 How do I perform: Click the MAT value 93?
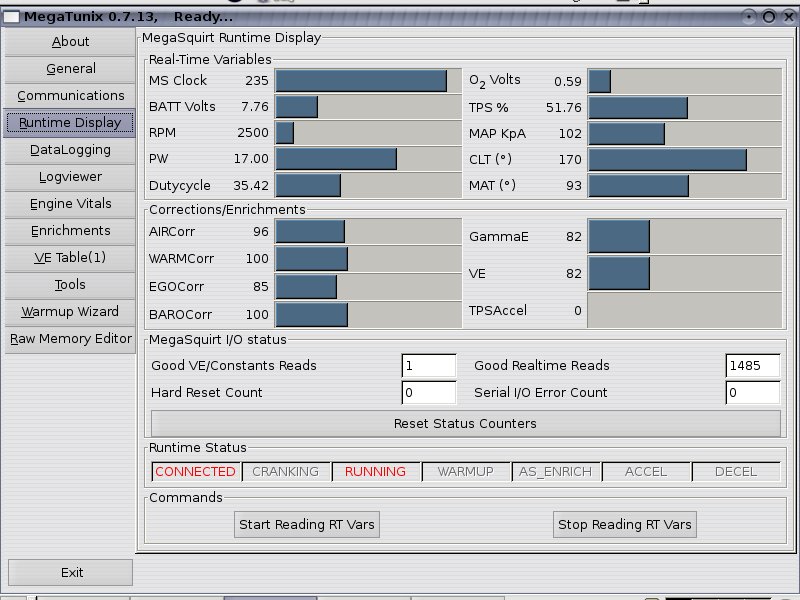tap(574, 186)
